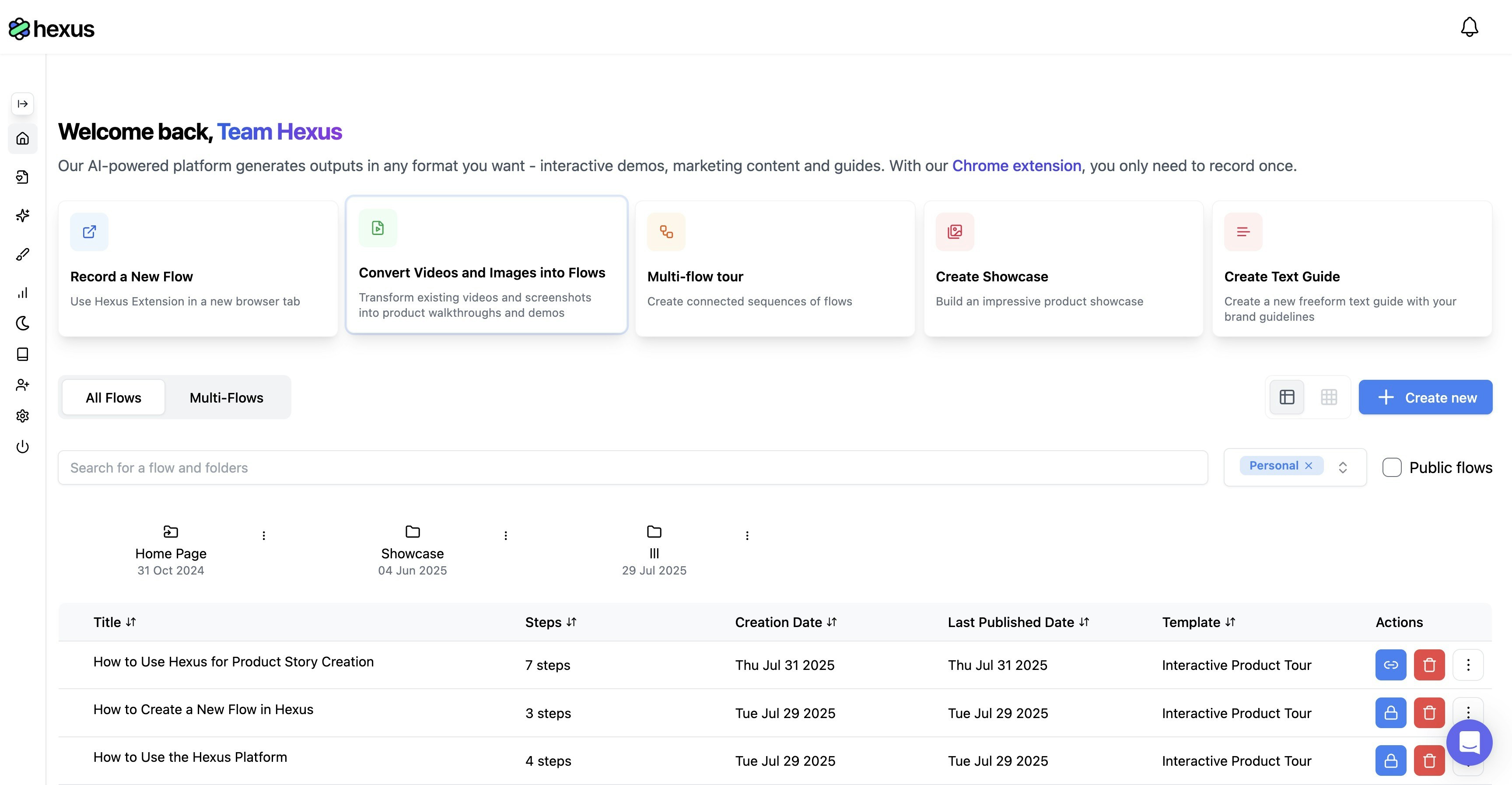
Task: Toggle dark mode moon icon
Action: [22, 323]
